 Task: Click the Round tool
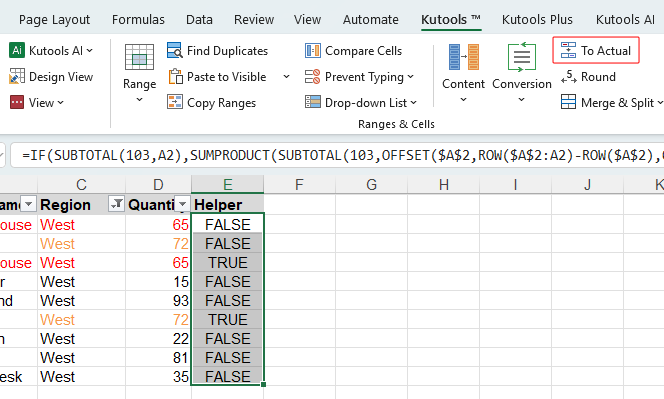pyautogui.click(x=588, y=77)
